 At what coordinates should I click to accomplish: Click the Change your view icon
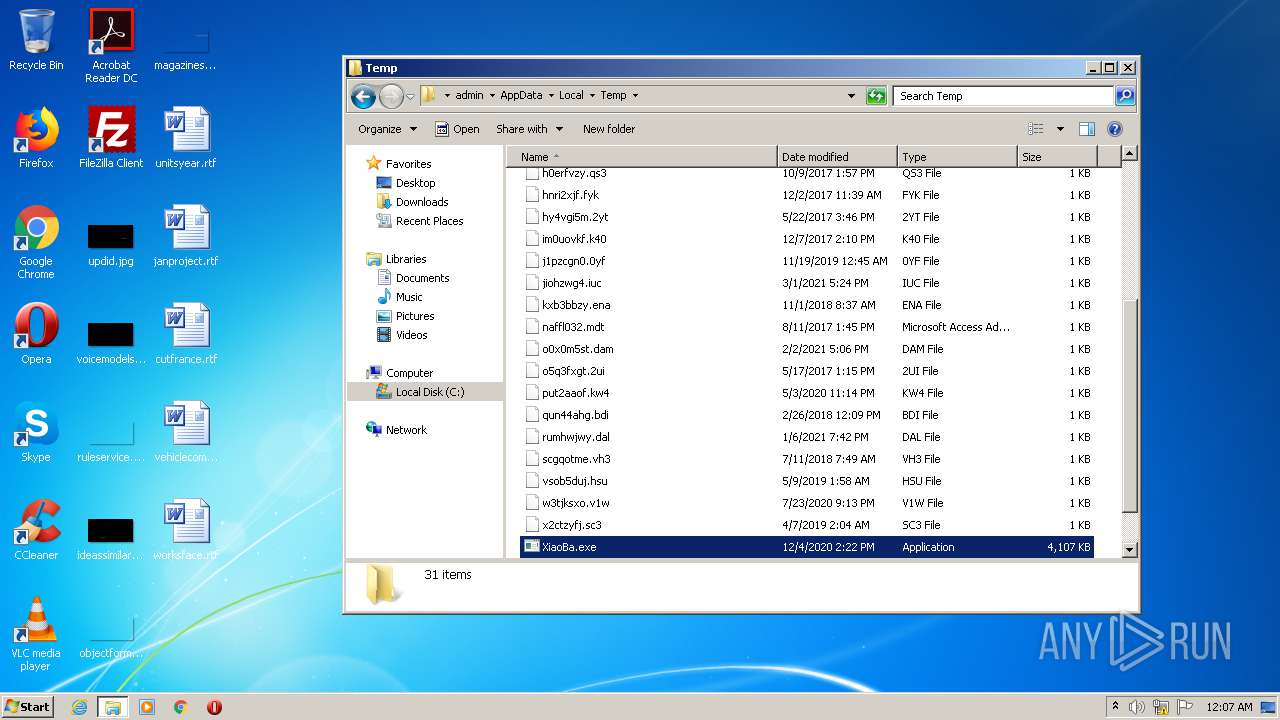tap(1036, 129)
